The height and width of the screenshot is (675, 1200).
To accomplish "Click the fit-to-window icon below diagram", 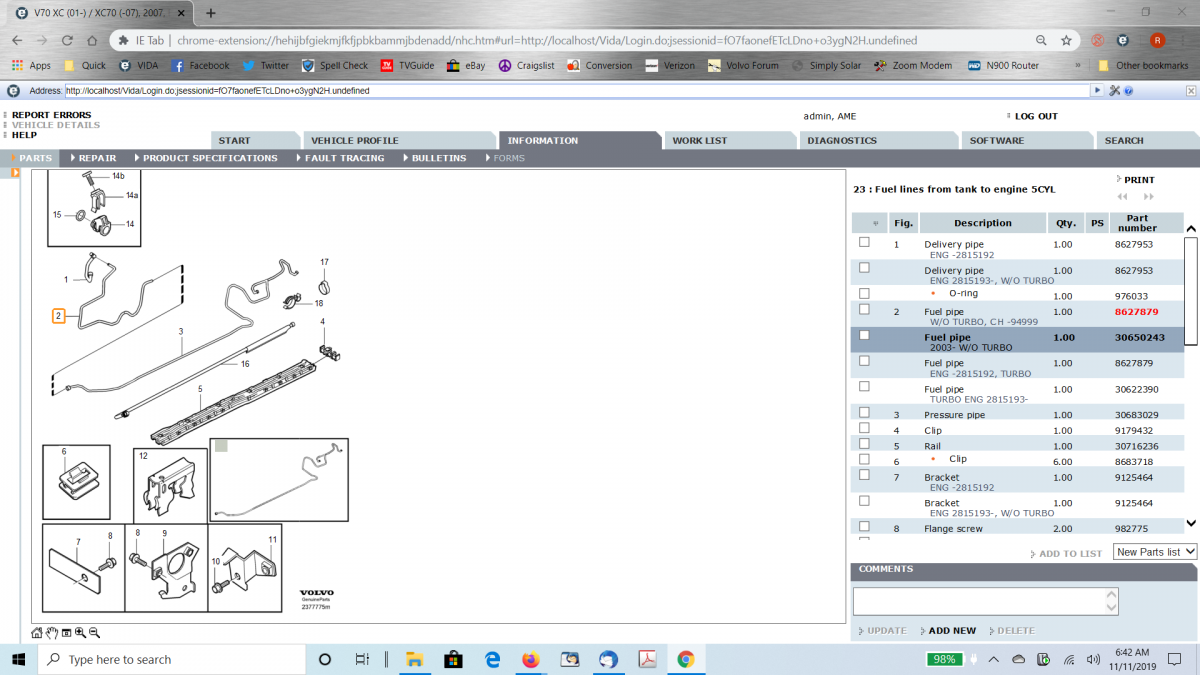I will tap(66, 633).
